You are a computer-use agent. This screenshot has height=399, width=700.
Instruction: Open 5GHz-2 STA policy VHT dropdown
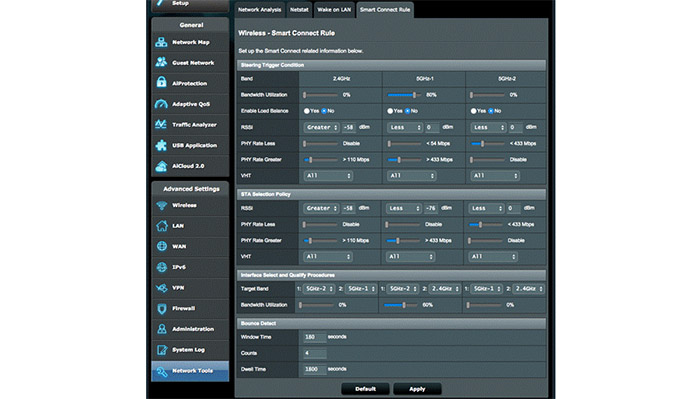click(x=493, y=257)
